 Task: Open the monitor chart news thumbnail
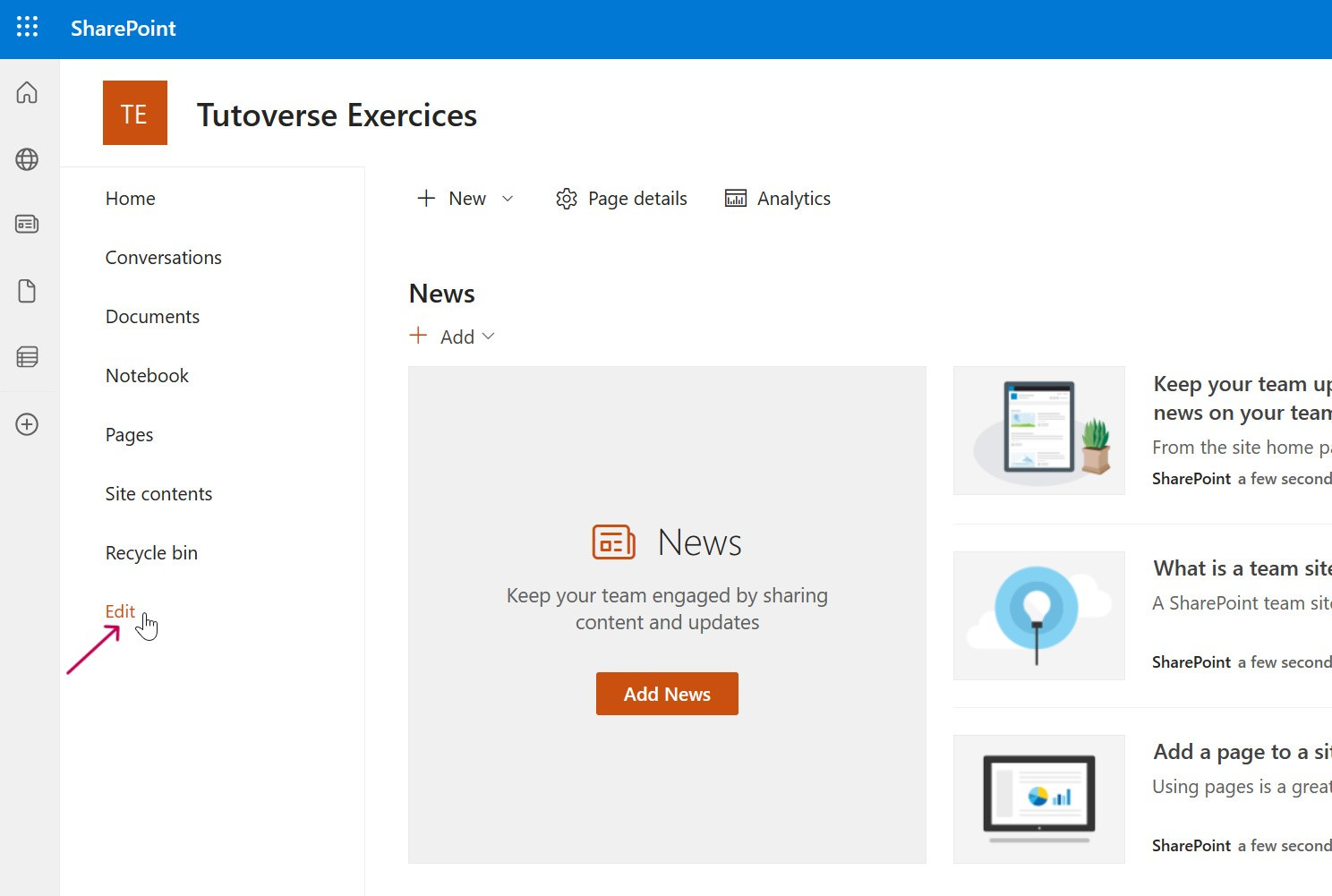click(x=1039, y=799)
